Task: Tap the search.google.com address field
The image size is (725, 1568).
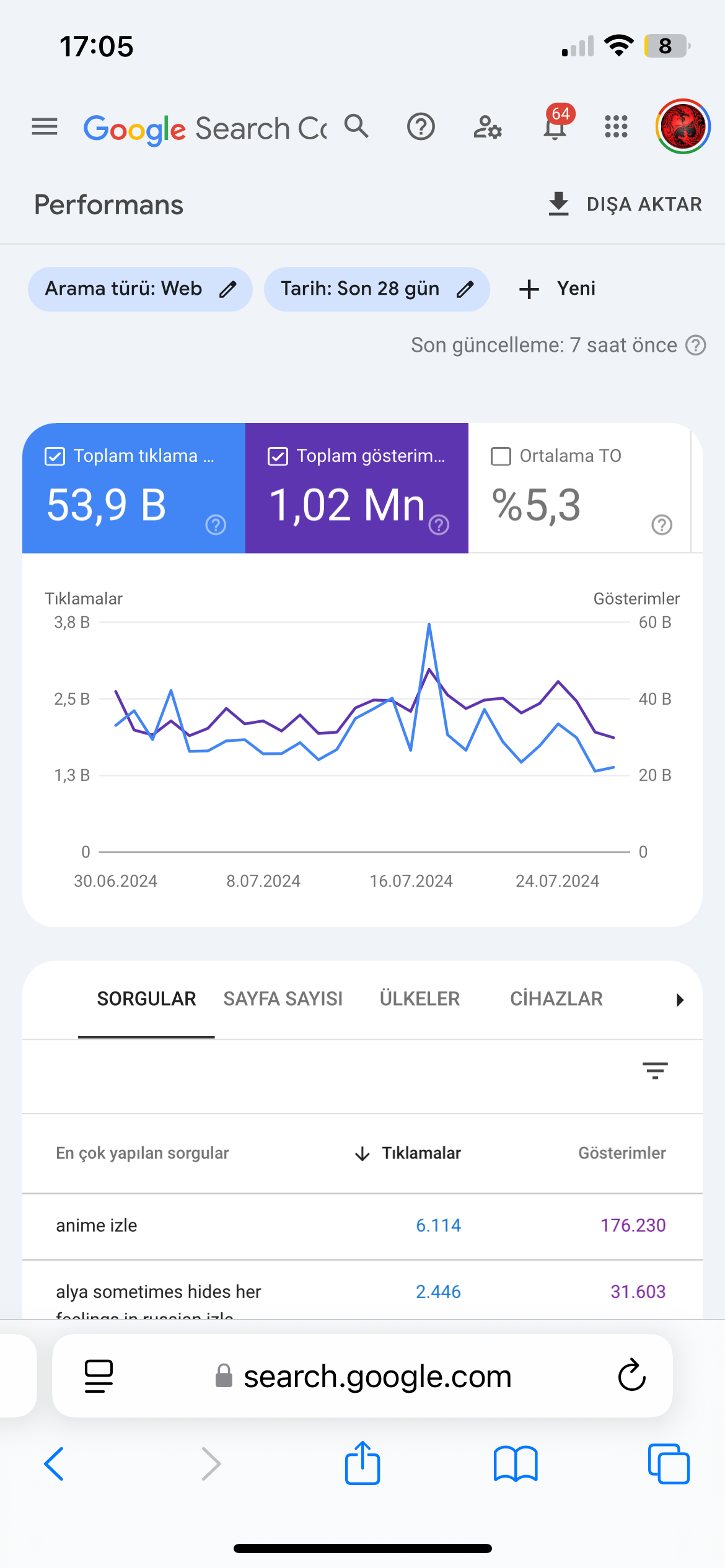Action: pyautogui.click(x=362, y=1375)
